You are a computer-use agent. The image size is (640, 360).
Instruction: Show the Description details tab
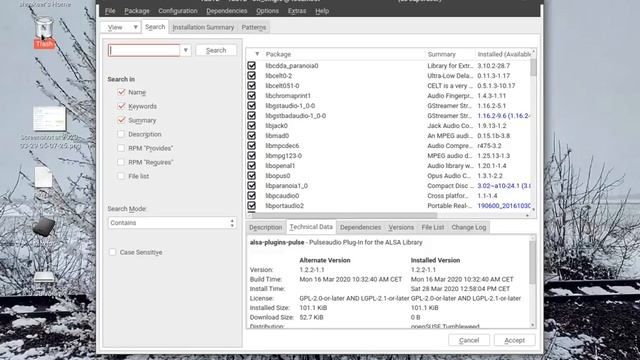(266, 227)
